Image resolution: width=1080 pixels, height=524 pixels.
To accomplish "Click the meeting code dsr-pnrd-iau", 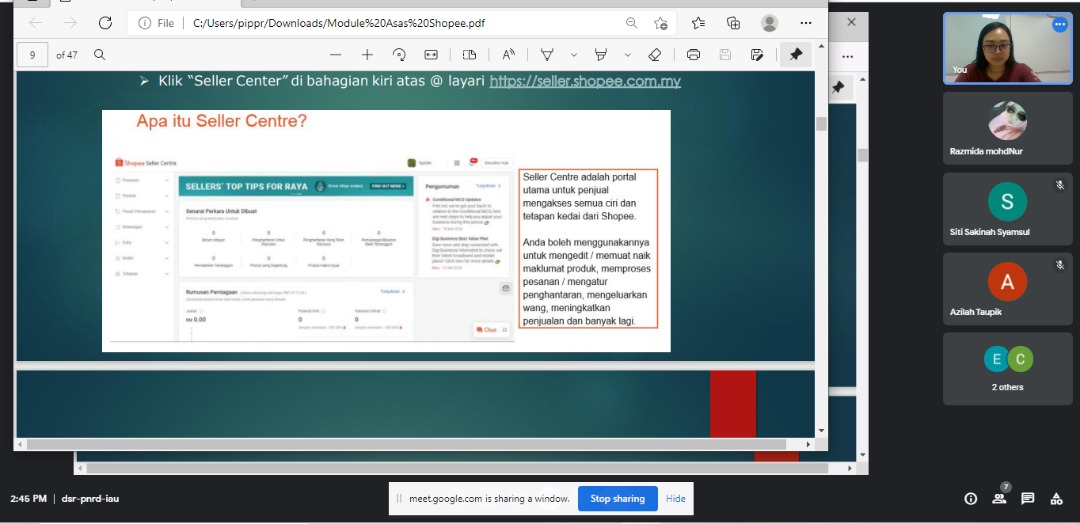I will 90,499.
